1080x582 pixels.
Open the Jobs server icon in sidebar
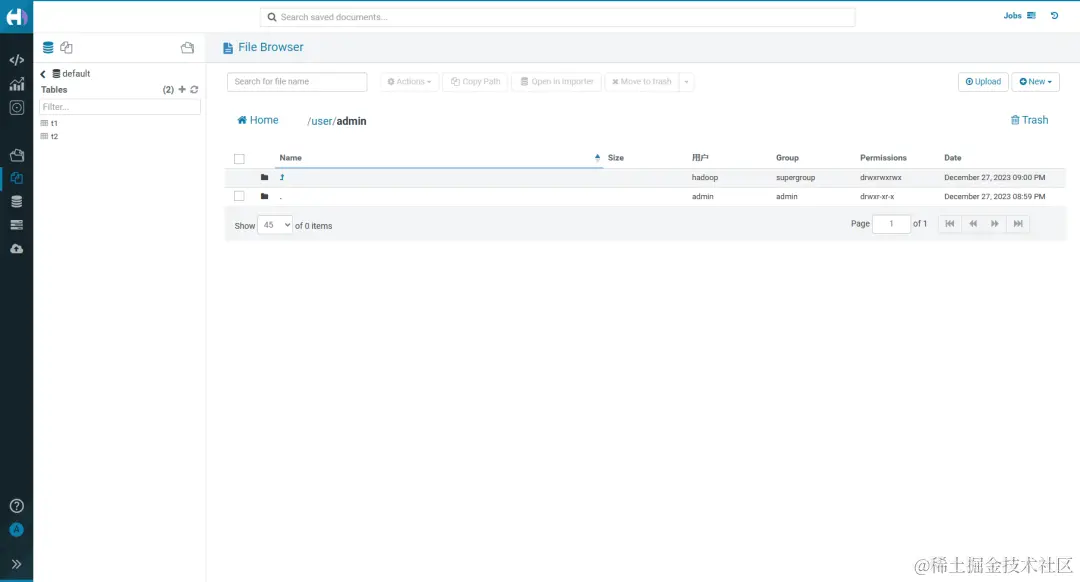(17, 225)
